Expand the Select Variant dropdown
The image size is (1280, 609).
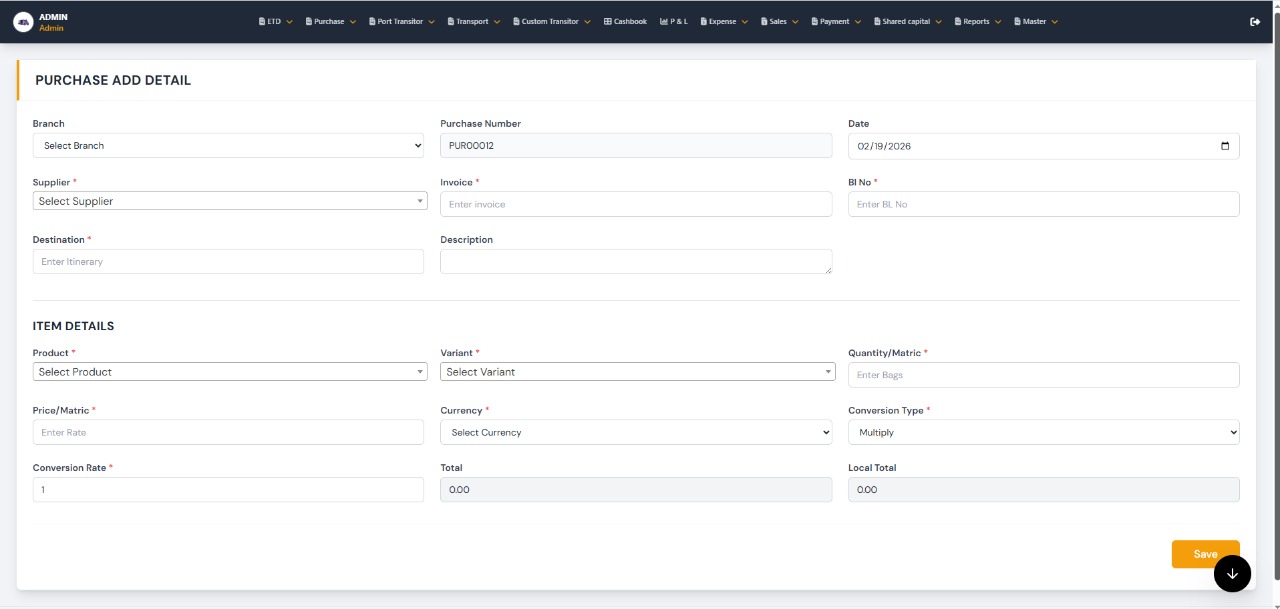[637, 372]
